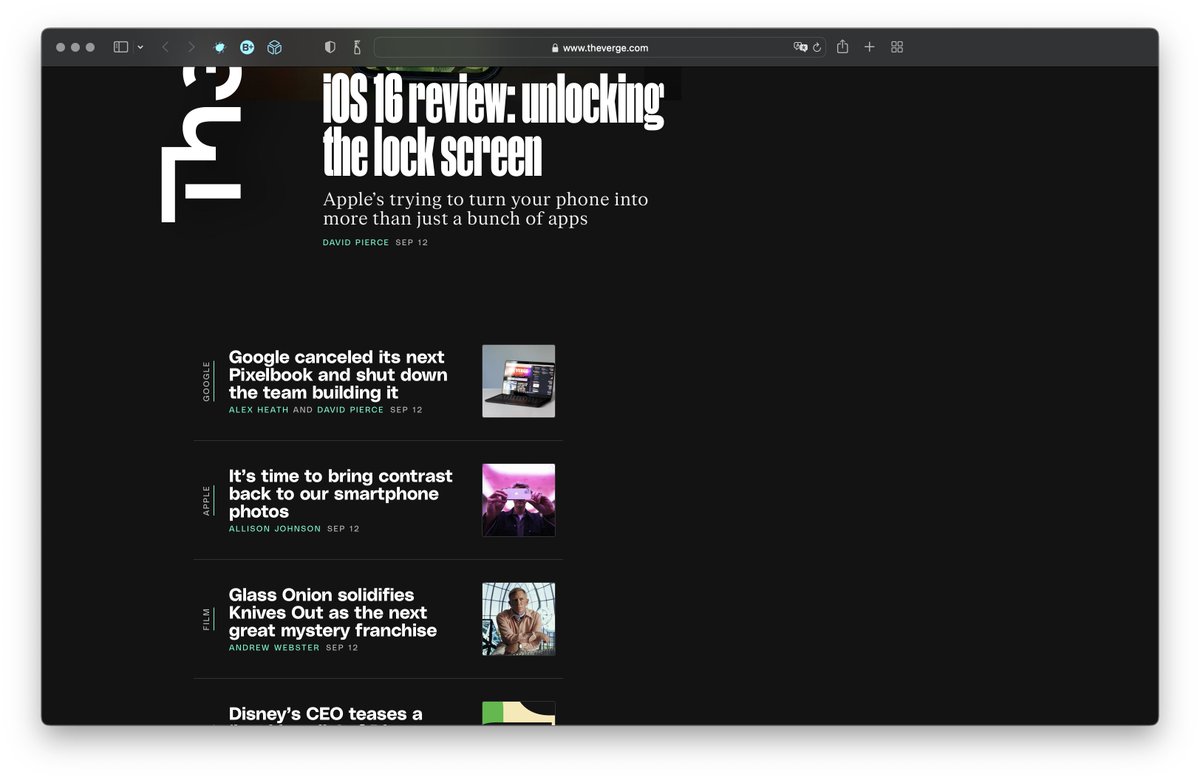Click the bottle extension icon
The image size is (1200, 780).
pos(356,47)
